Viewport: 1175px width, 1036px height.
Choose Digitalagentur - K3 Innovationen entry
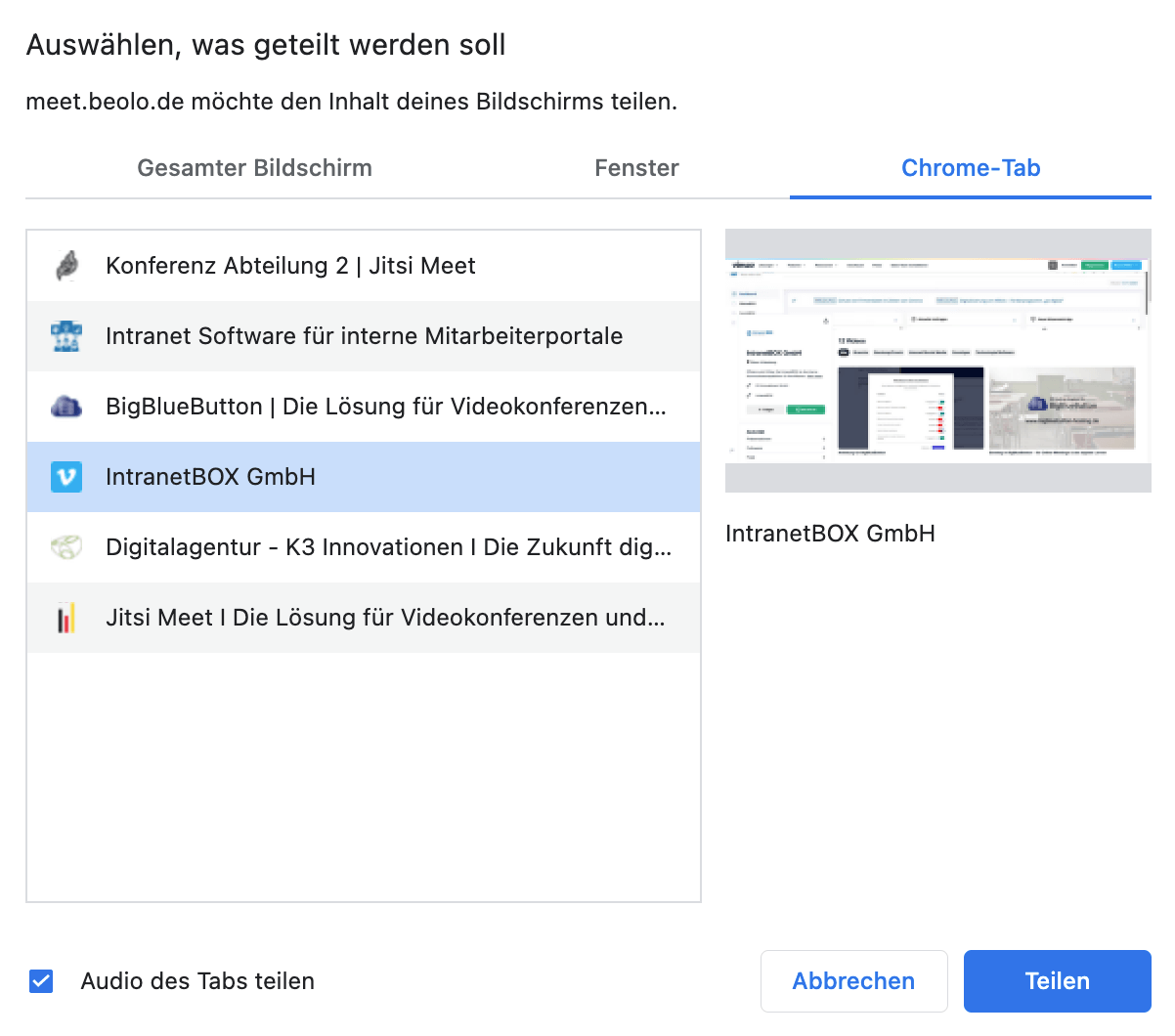[x=364, y=547]
